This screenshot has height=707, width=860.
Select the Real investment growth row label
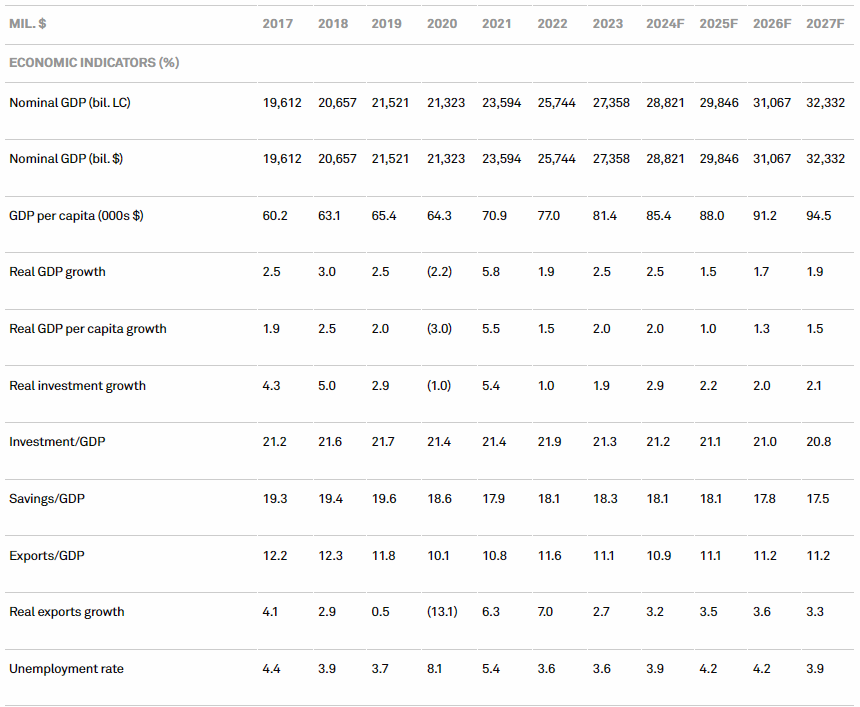click(77, 386)
